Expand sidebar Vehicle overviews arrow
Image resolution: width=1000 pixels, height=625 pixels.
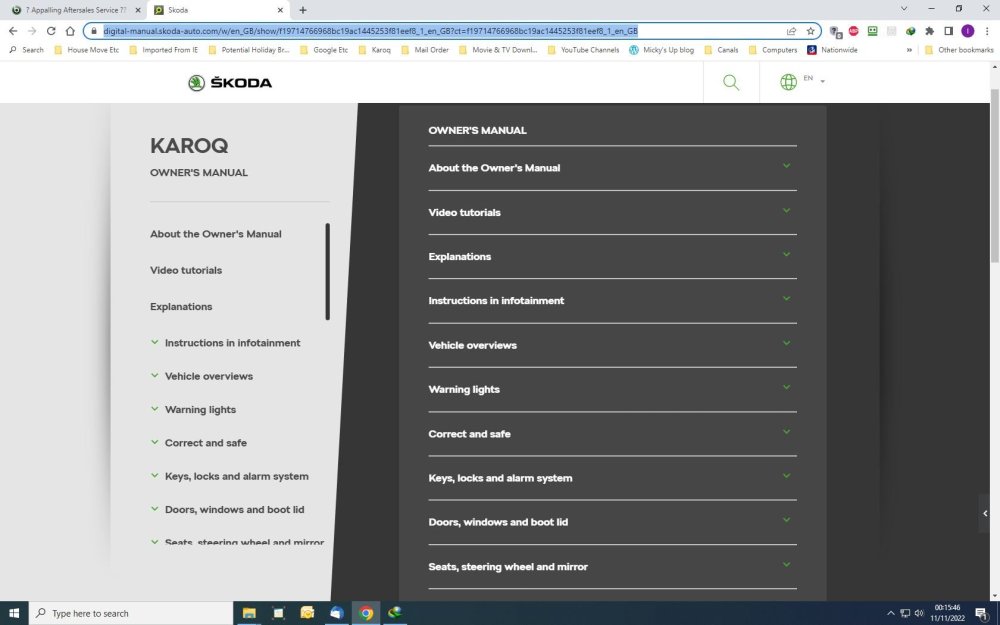(x=154, y=375)
